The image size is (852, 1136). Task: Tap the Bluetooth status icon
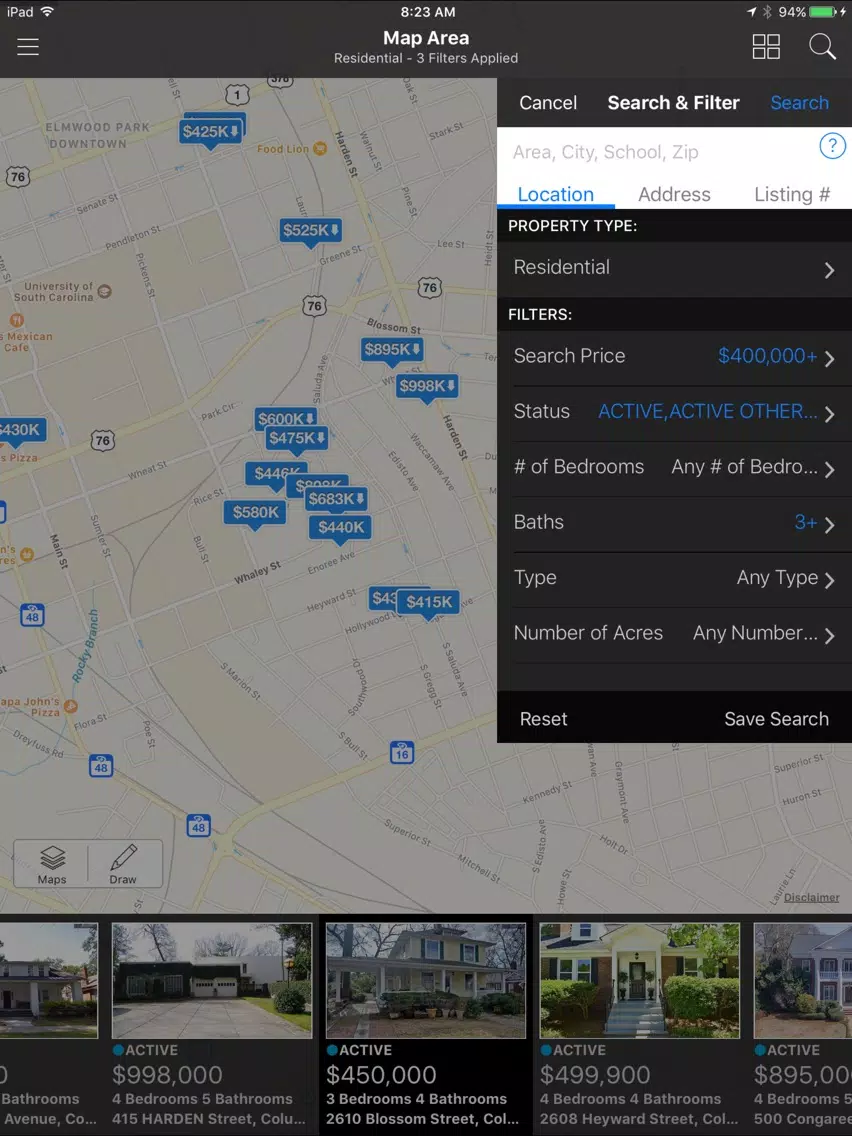coord(767,12)
